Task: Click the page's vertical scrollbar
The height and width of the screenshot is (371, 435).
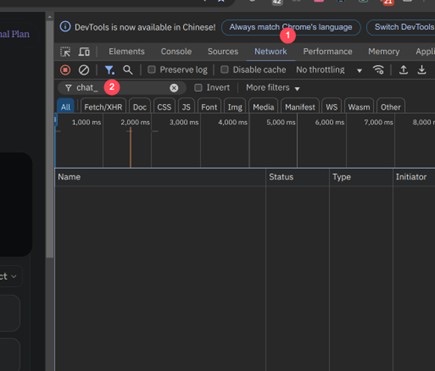Action: coord(50,140)
